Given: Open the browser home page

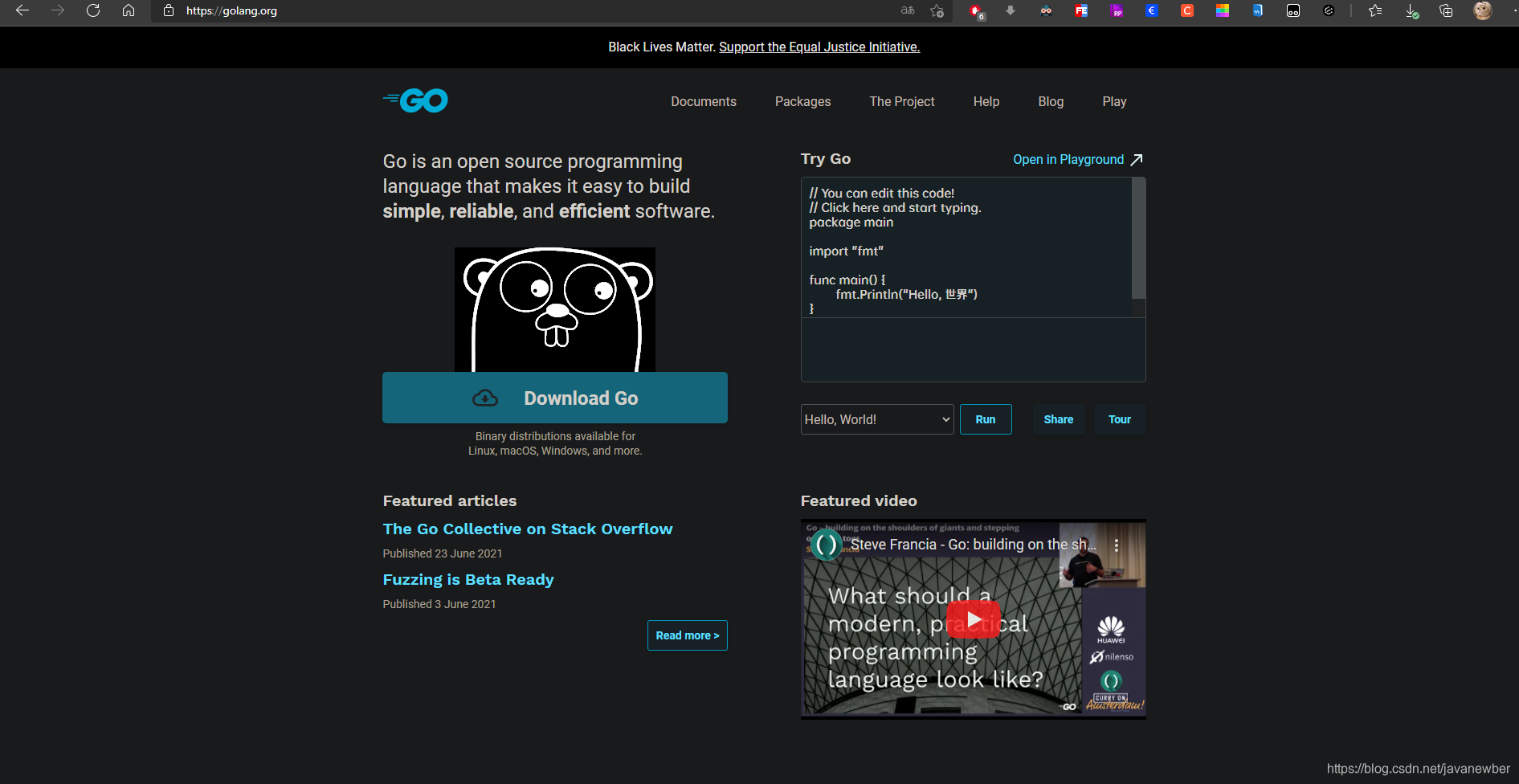Looking at the screenshot, I should 129,10.
